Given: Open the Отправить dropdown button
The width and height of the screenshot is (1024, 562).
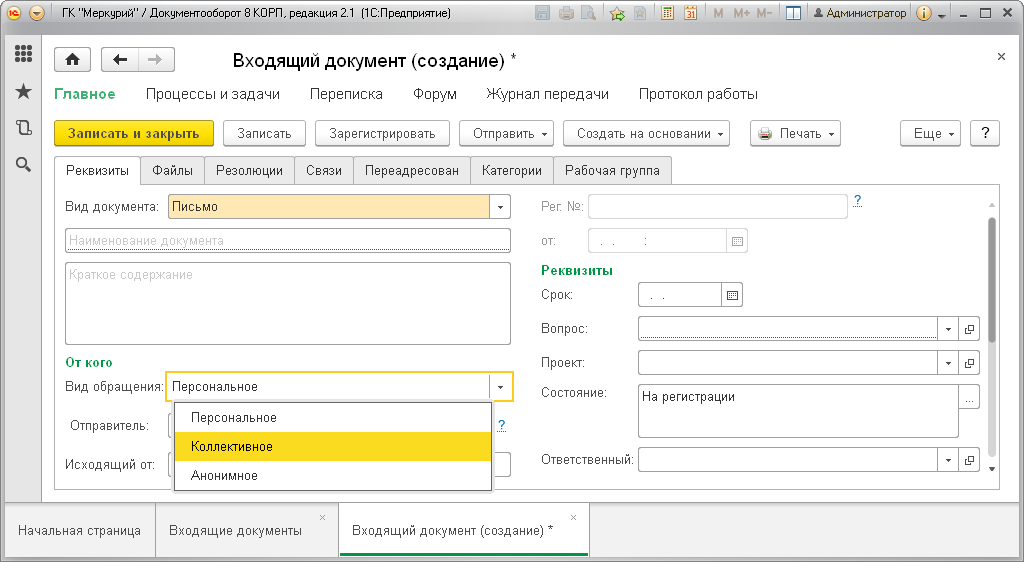Looking at the screenshot, I should [x=507, y=133].
